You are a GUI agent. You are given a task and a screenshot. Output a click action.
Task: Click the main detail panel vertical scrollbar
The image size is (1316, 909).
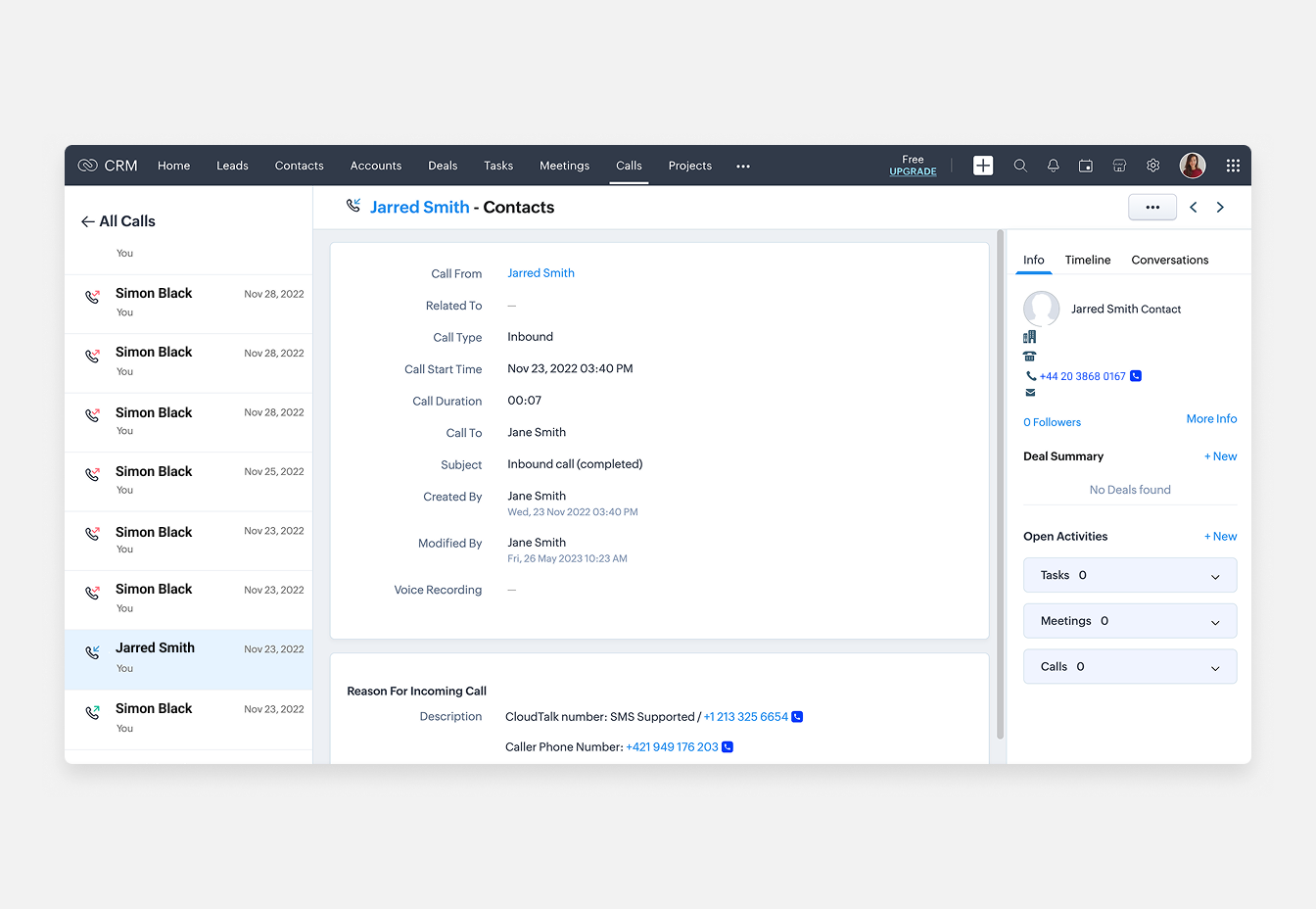click(1000, 490)
